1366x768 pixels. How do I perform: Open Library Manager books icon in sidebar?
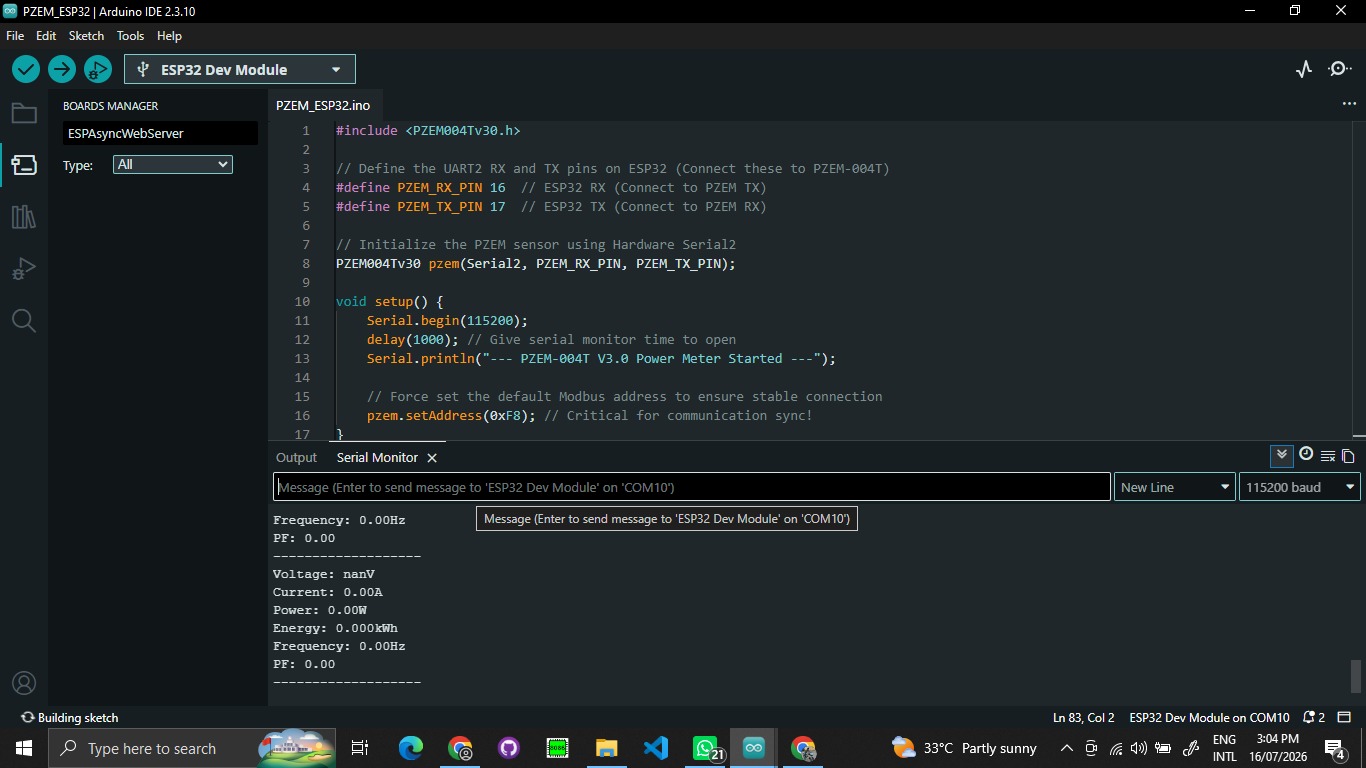24,217
